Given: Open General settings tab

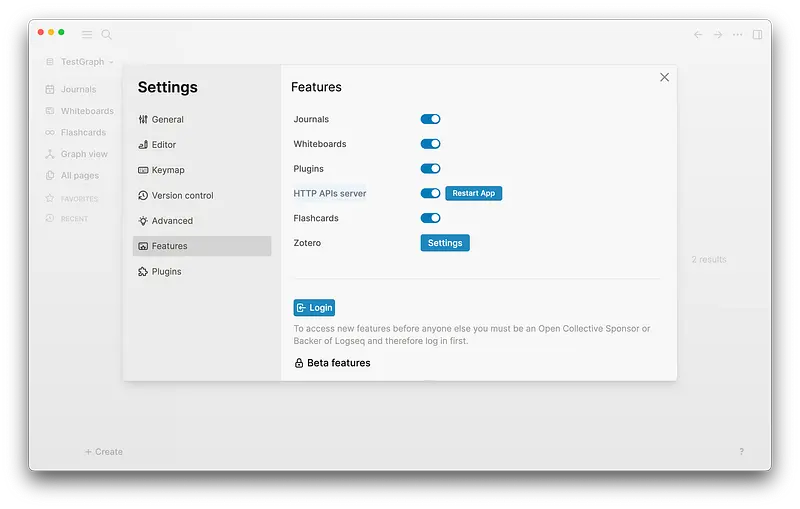Looking at the screenshot, I should click(202, 119).
